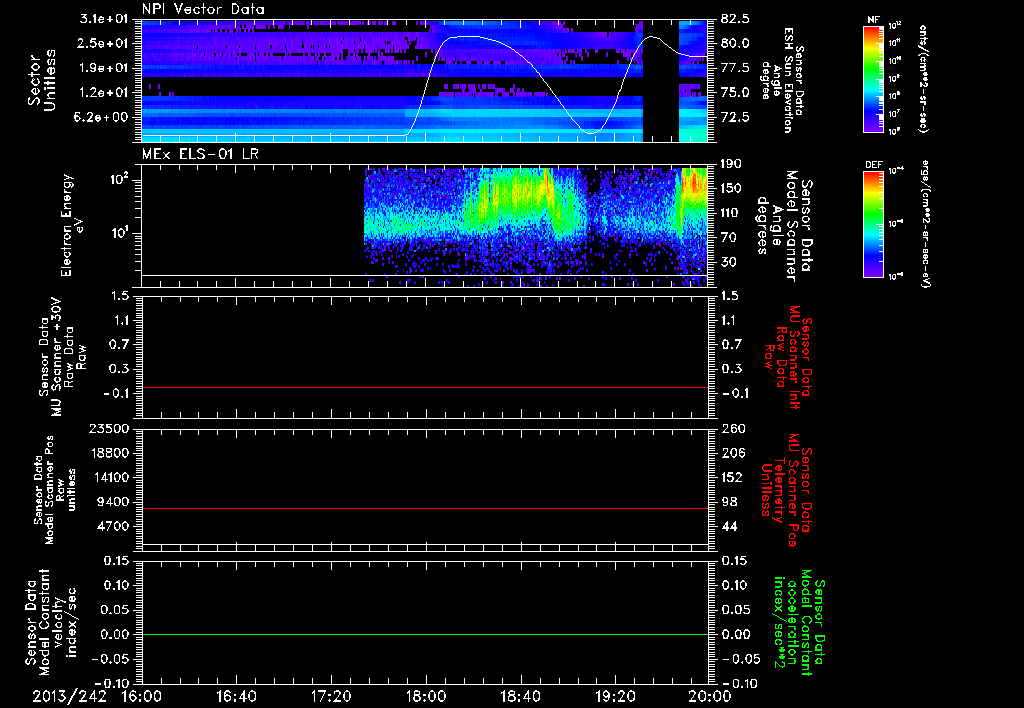Click the 3.1e+01 sector tick value
This screenshot has width=1024, height=708.
(x=104, y=19)
